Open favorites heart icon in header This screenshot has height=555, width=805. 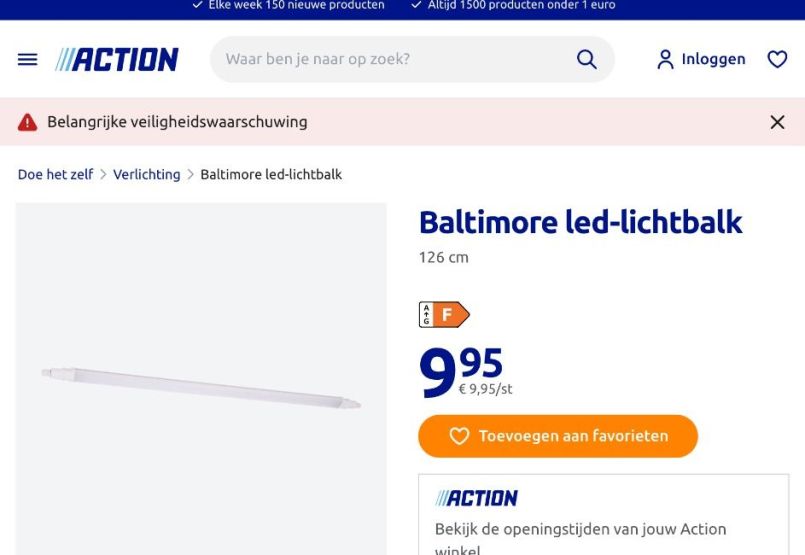click(x=777, y=60)
